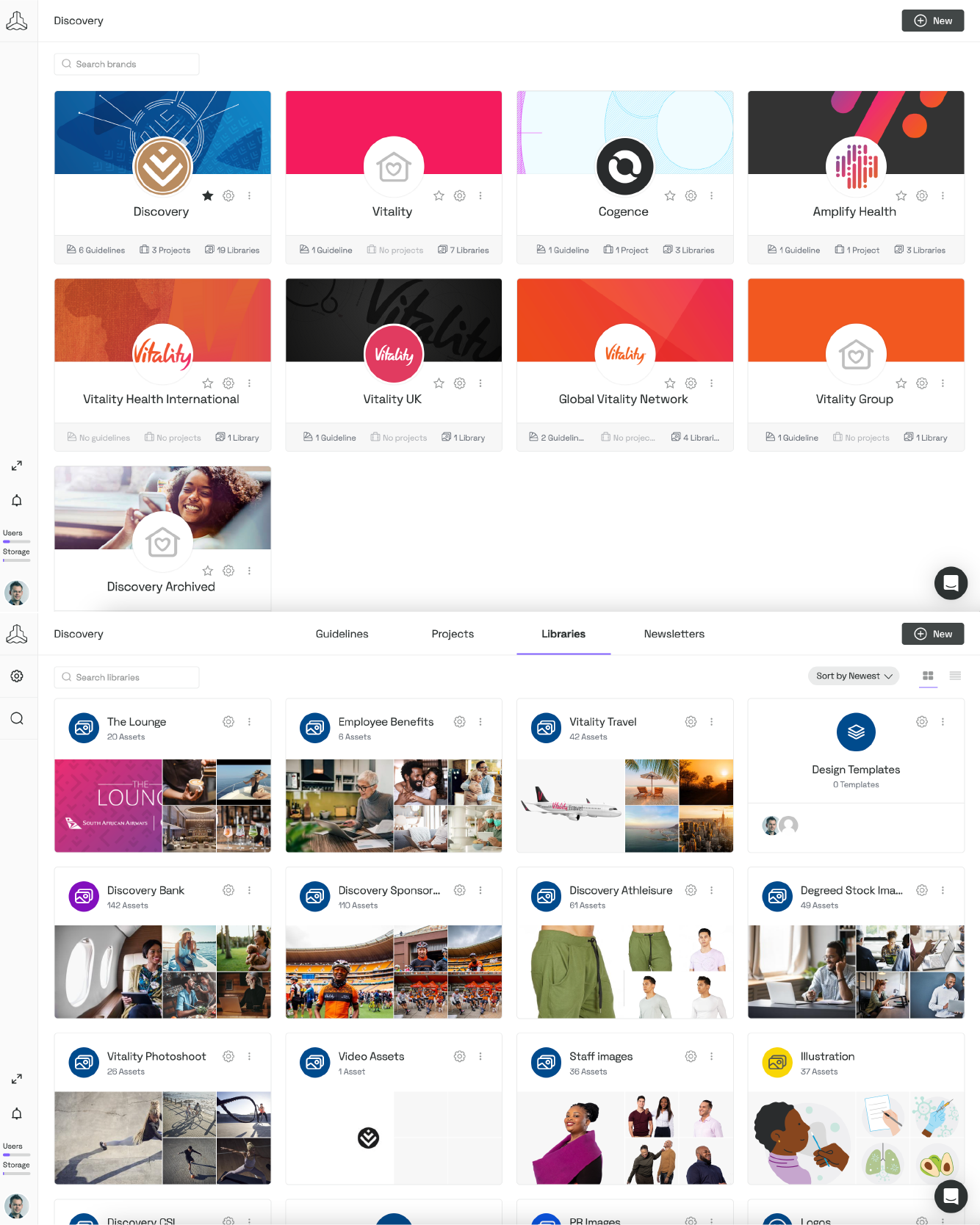
Task: Open three-dot menu on Vitality Photoshoot library
Action: point(250,1056)
